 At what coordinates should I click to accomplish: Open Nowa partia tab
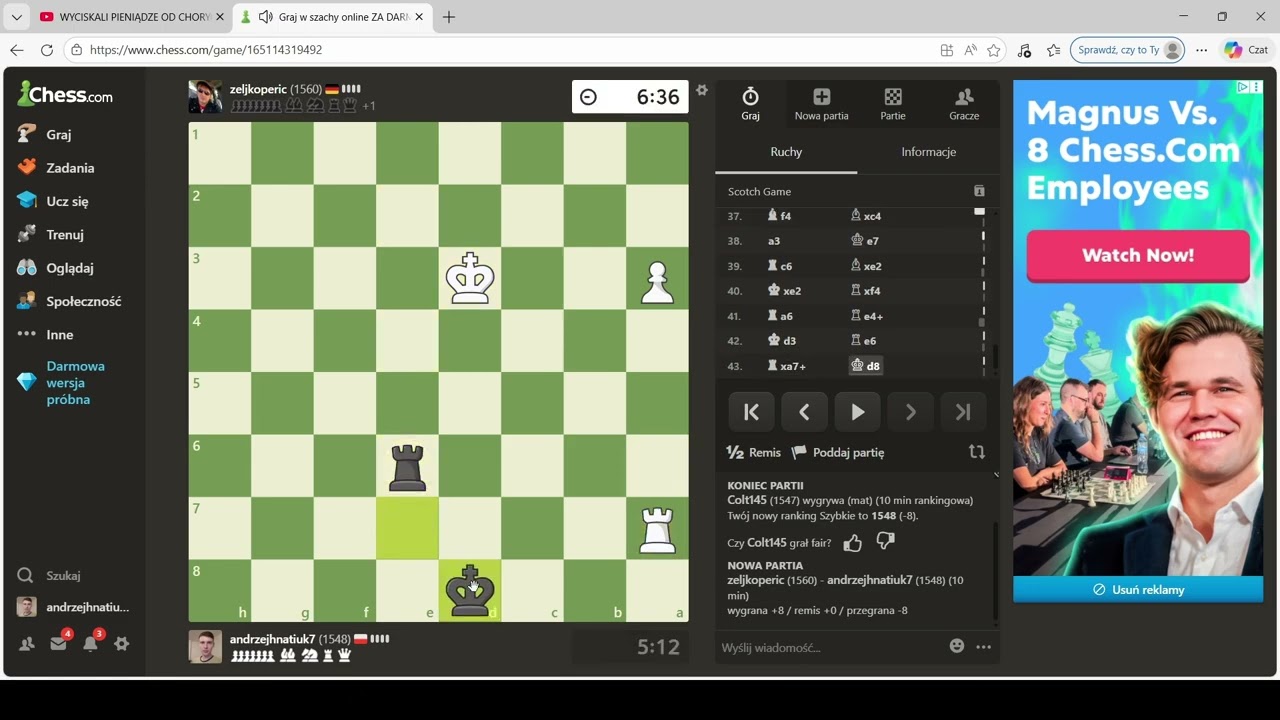point(821,103)
